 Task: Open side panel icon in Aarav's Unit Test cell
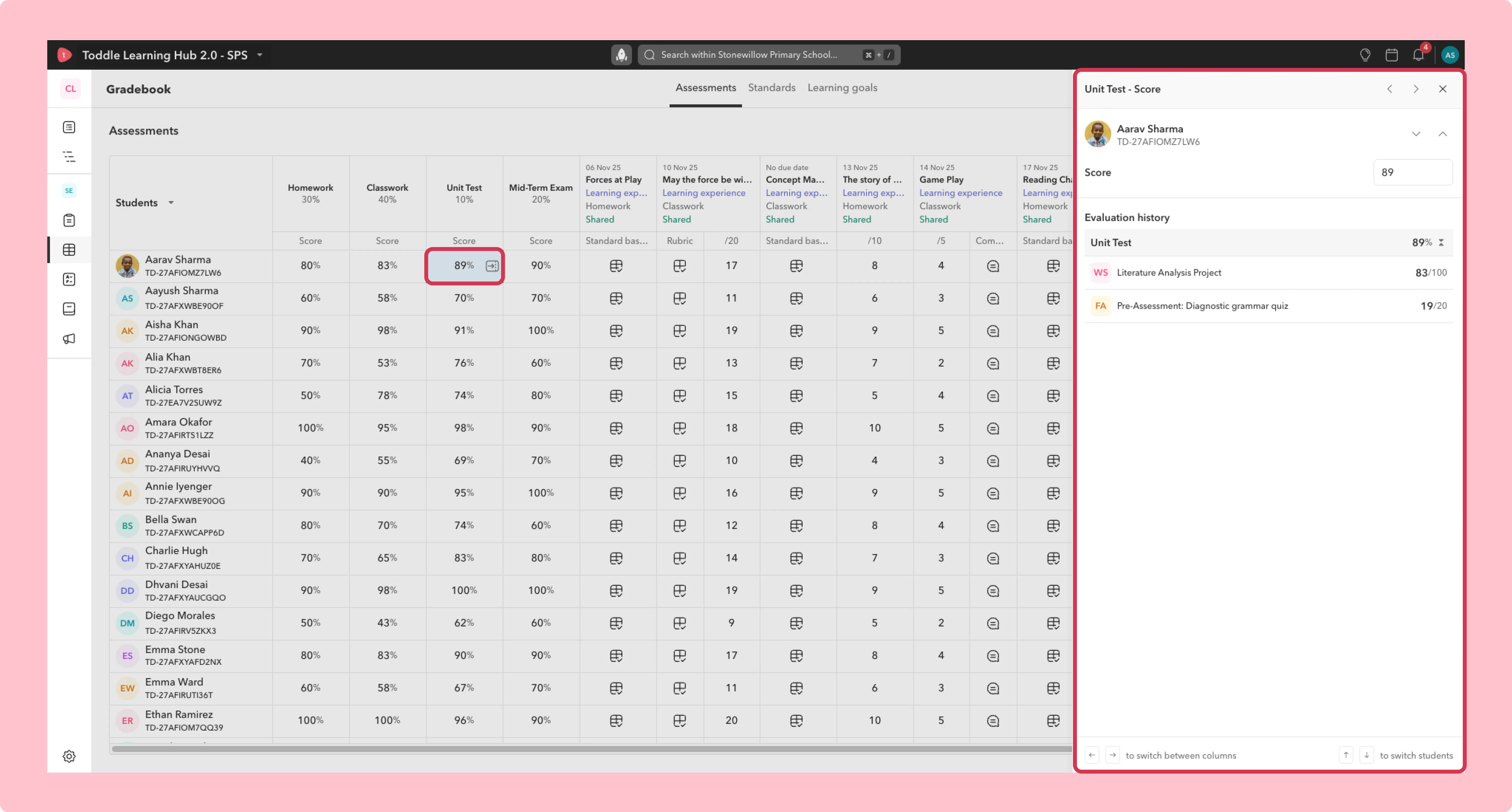[492, 266]
